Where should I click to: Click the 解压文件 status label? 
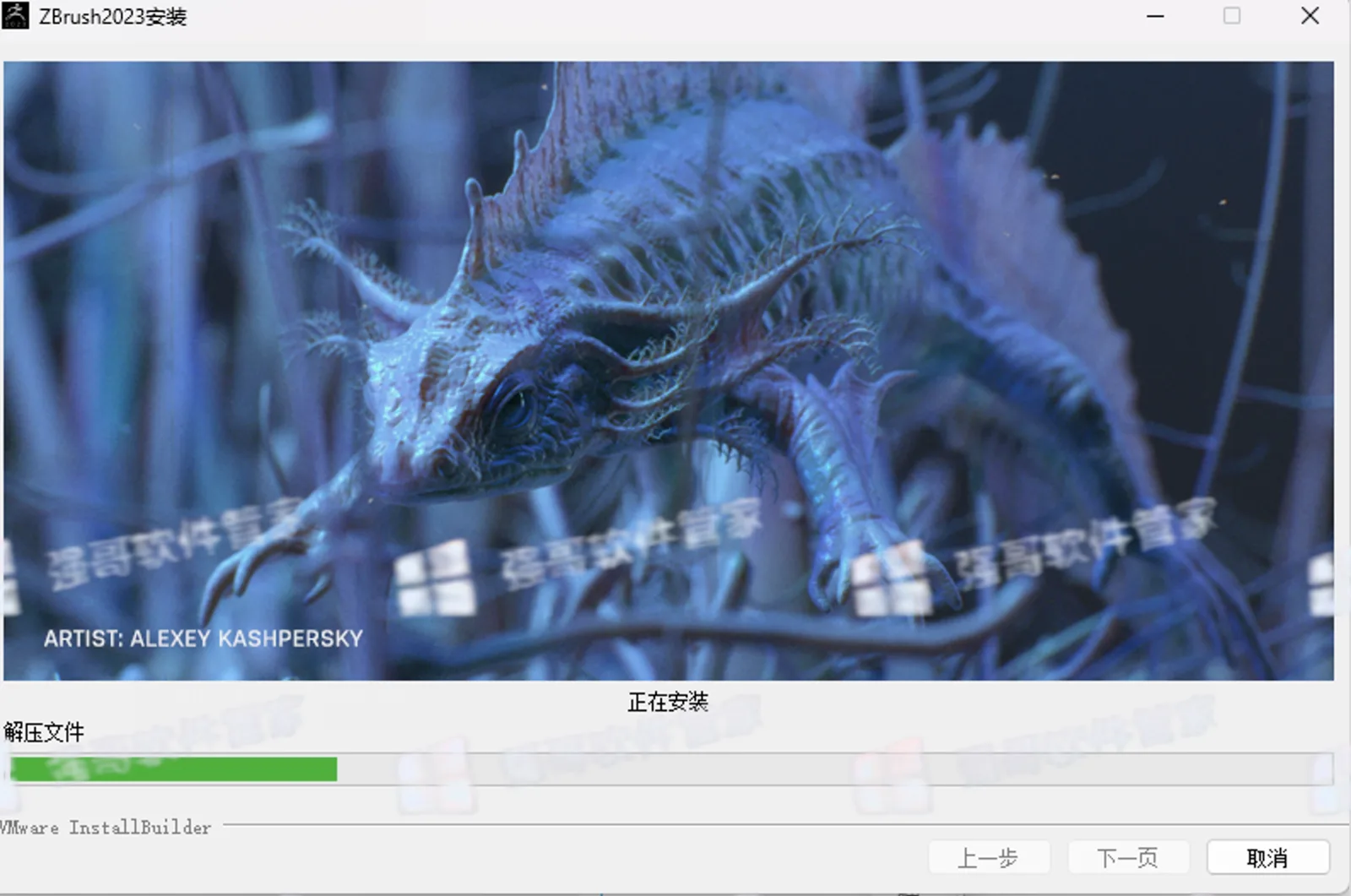44,732
